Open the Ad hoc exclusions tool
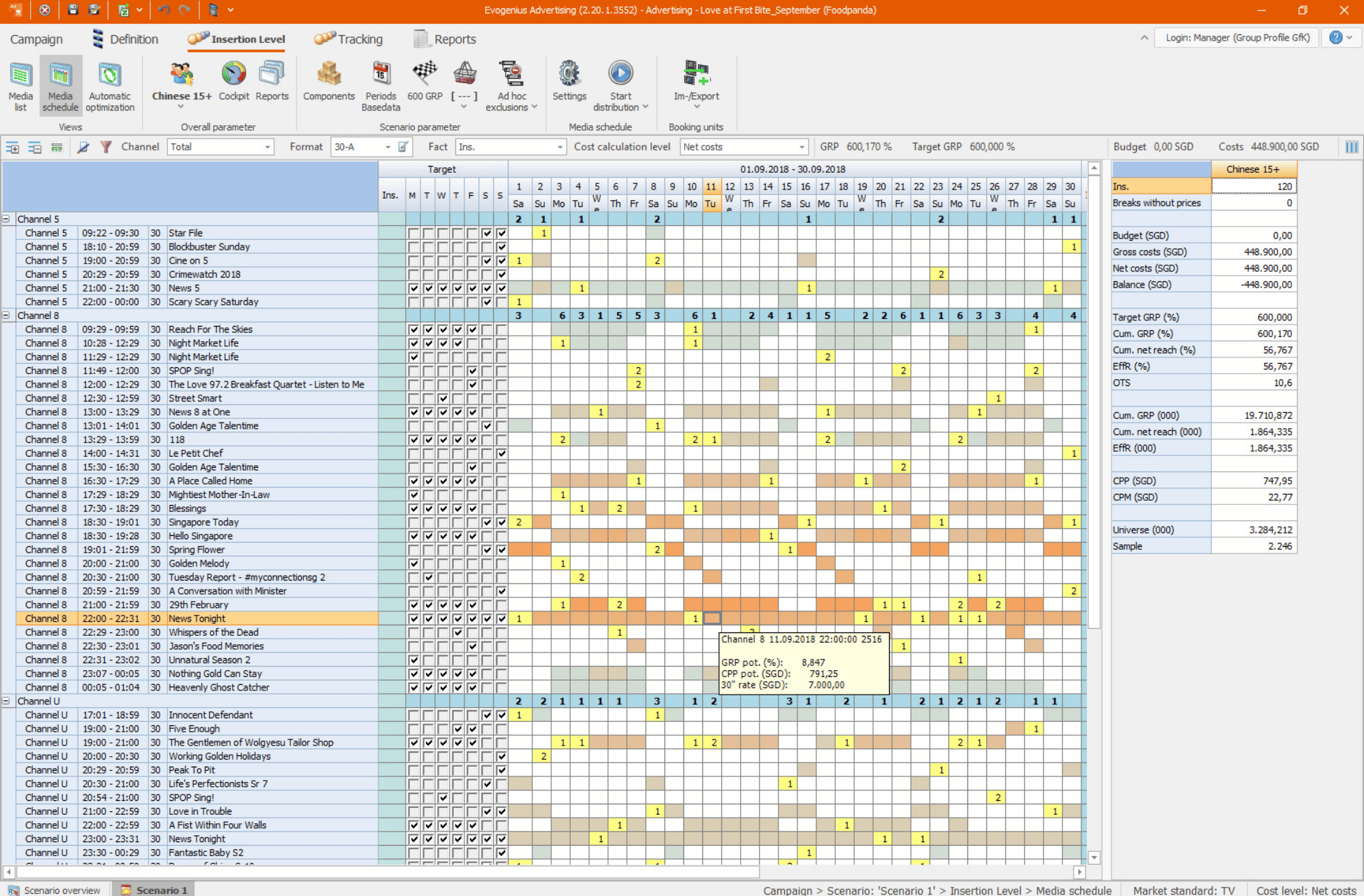This screenshot has width=1364, height=896. [512, 87]
